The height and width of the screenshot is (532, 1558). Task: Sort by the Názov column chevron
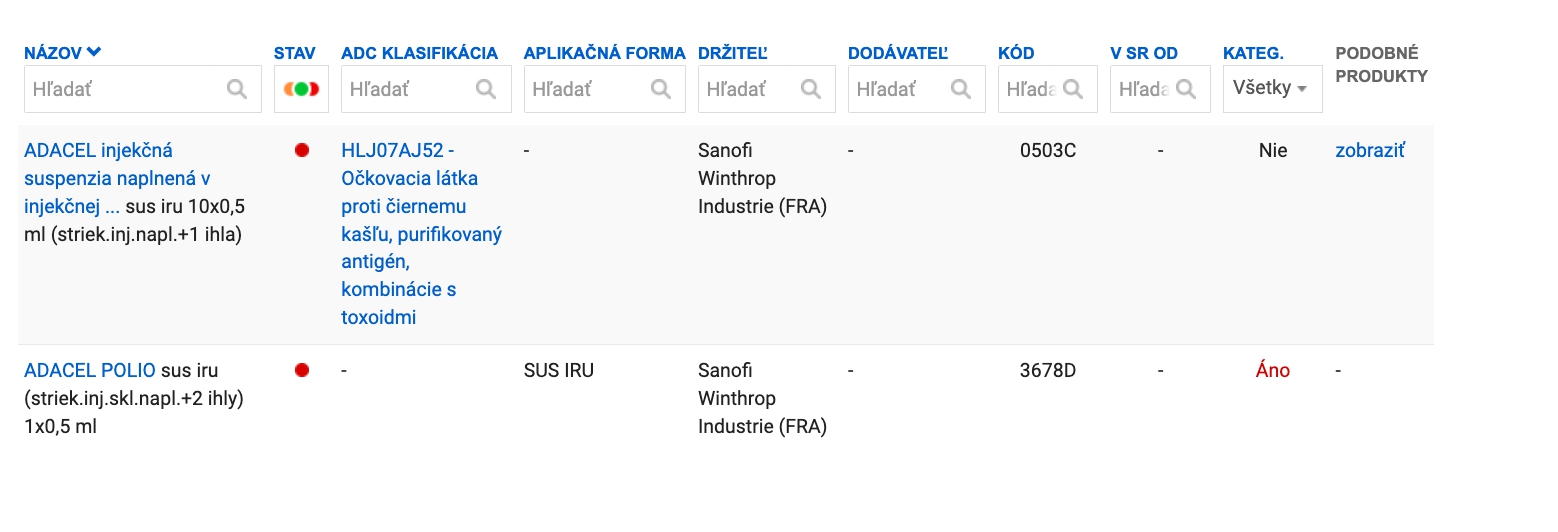tap(94, 53)
